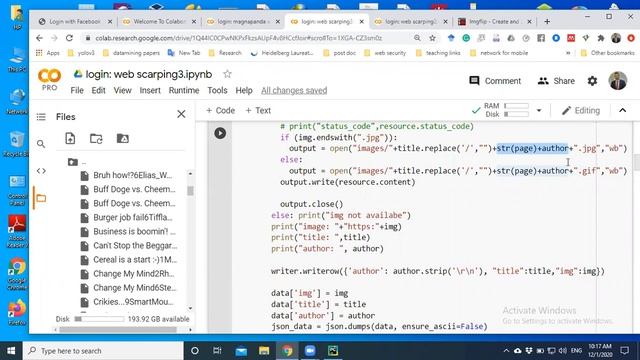640x360 pixels.
Task: Open Colab settings gear
Action: [x=592, y=81]
